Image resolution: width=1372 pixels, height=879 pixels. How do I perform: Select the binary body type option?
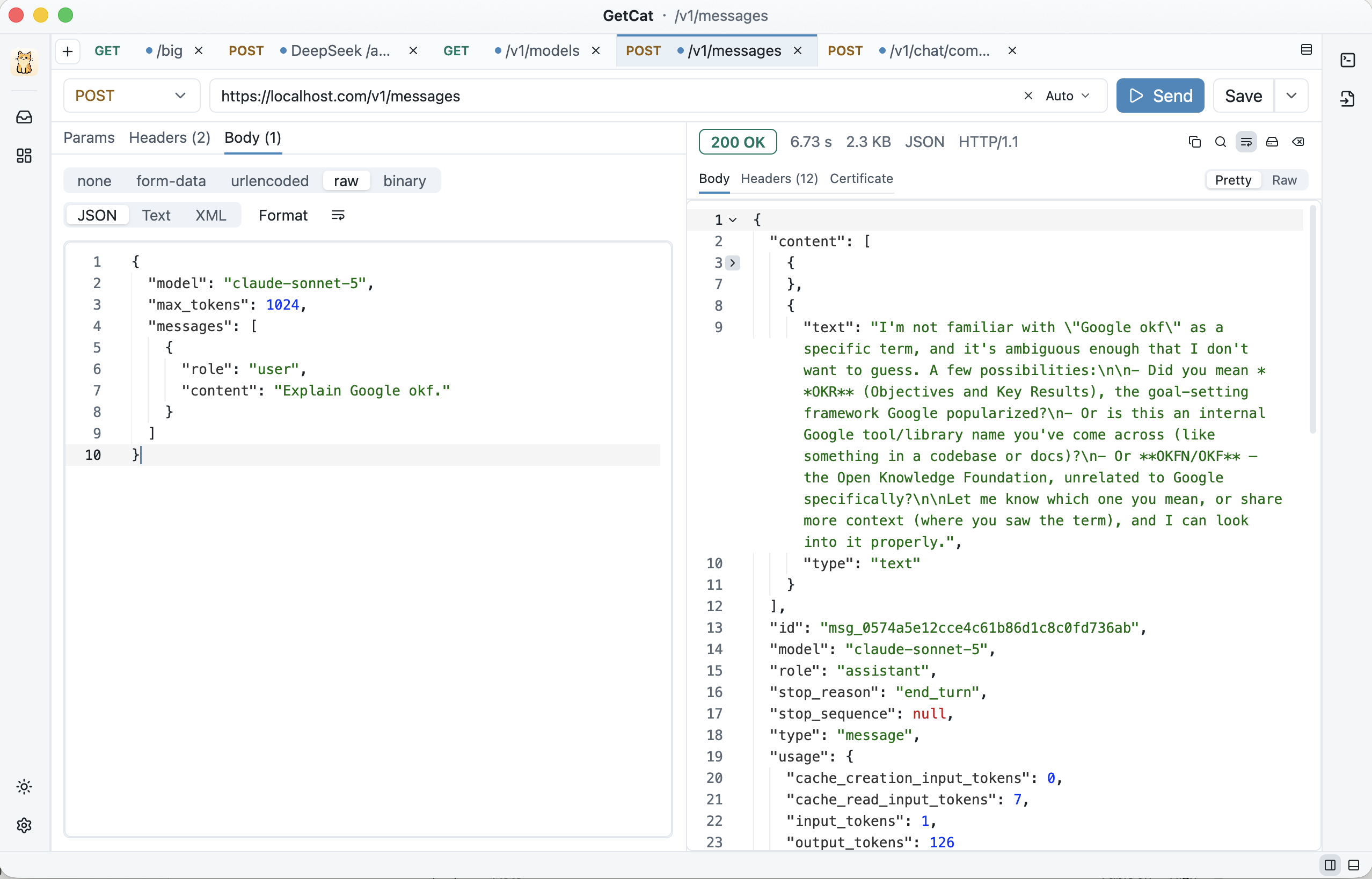(x=404, y=181)
